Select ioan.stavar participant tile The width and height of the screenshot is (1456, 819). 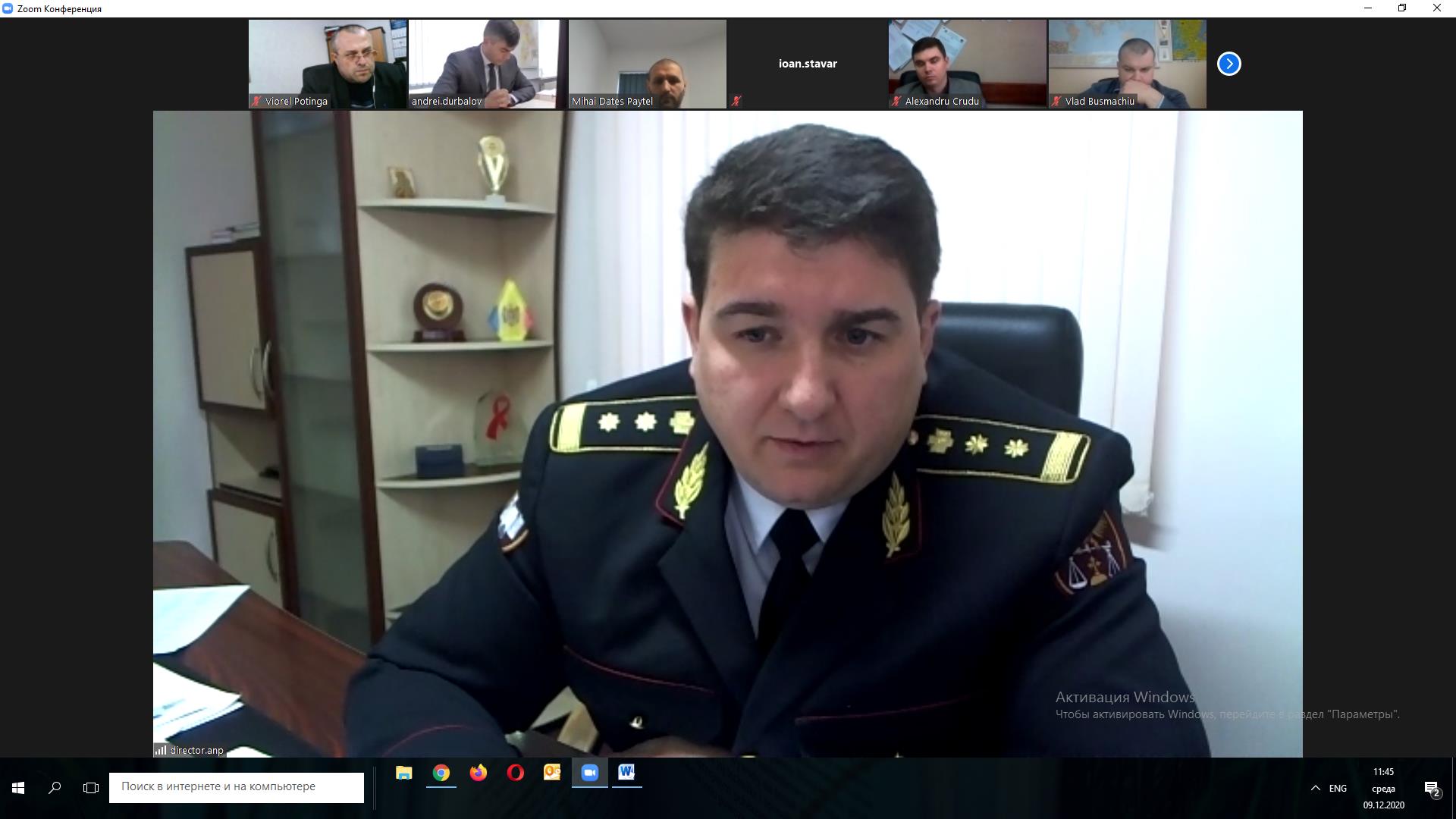click(808, 64)
